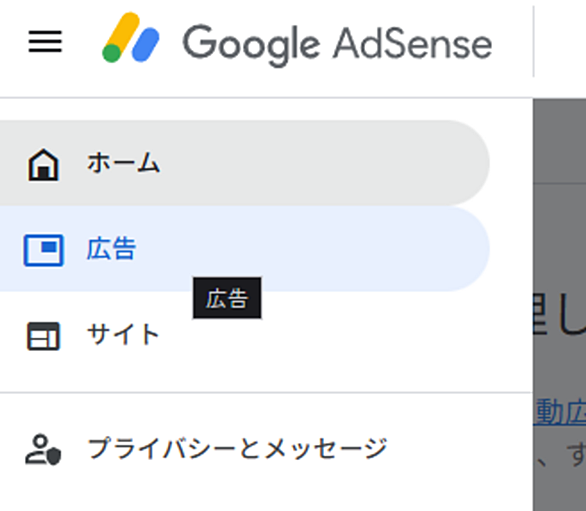
Task: Click the partial gray text below the blue link
Action: (559, 455)
